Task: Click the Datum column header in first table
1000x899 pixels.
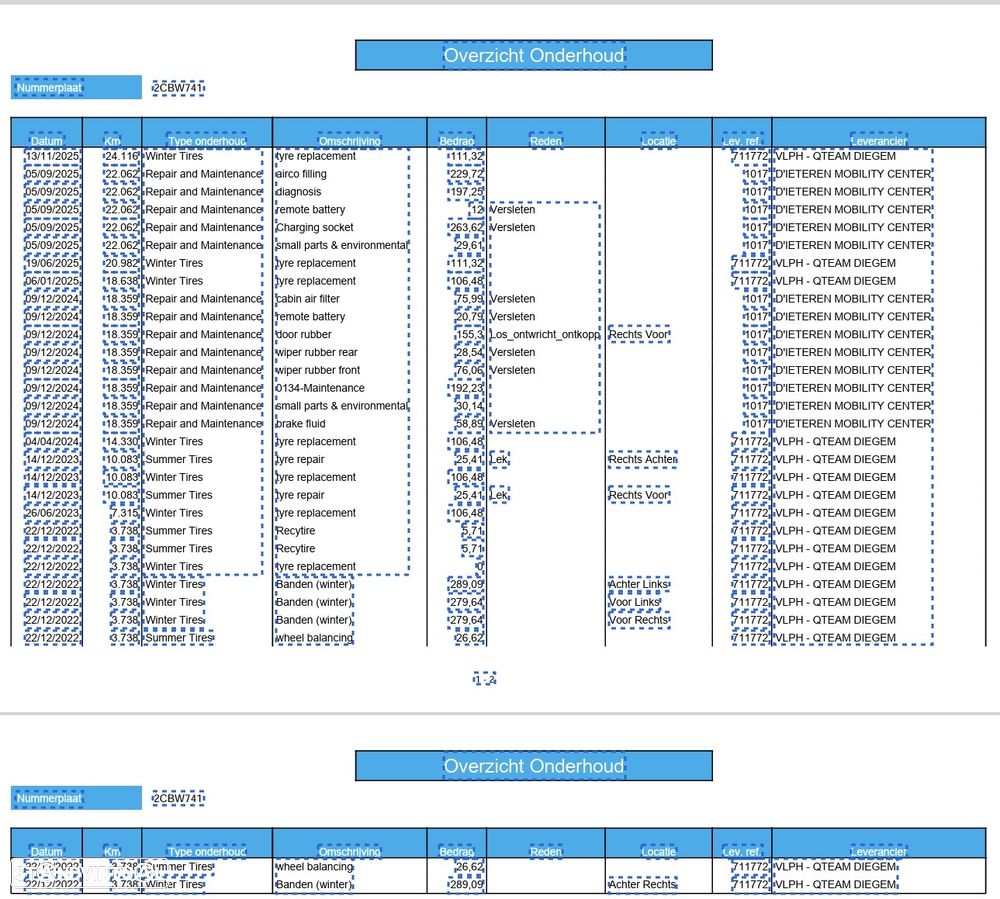Action: (47, 141)
